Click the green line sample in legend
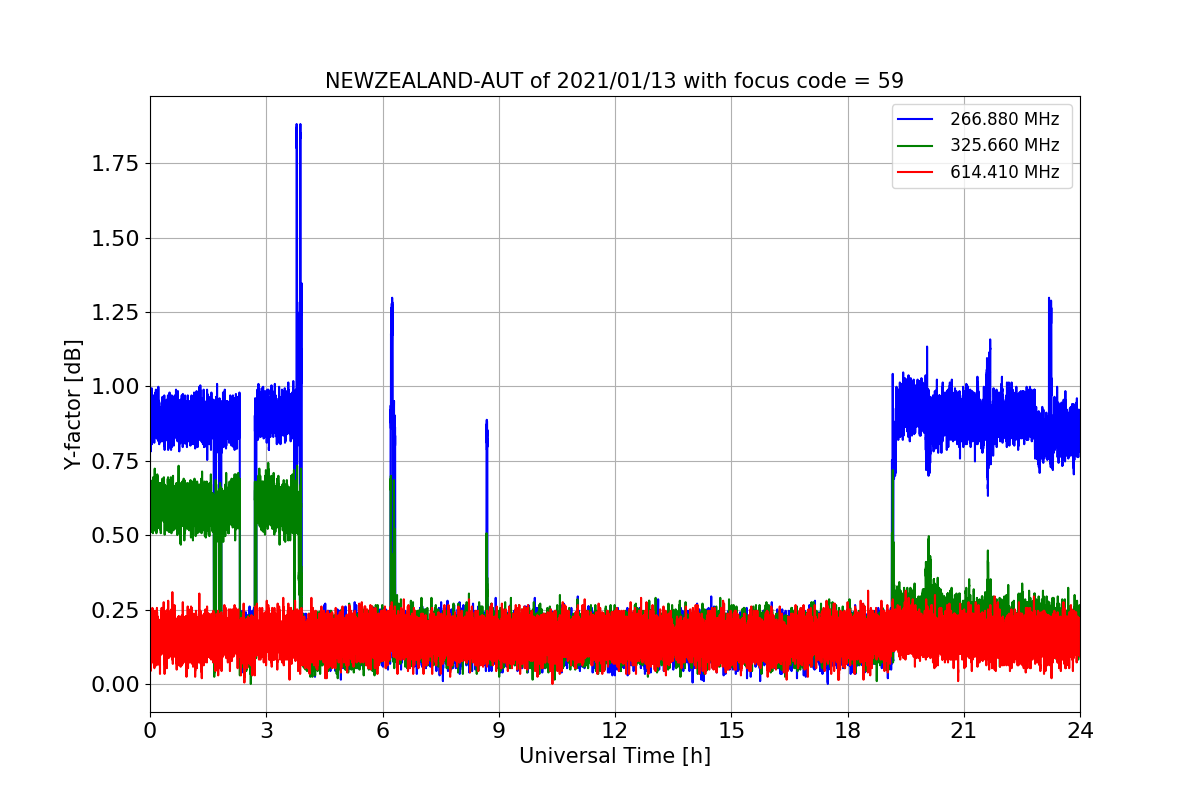 pos(915,146)
